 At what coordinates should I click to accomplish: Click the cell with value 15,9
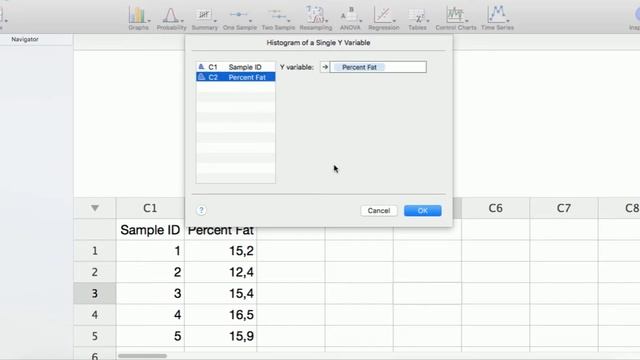click(x=221, y=336)
